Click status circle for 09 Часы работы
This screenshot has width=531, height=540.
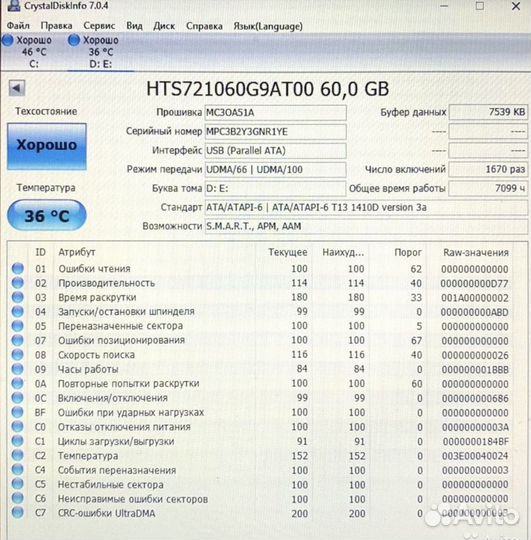18,369
